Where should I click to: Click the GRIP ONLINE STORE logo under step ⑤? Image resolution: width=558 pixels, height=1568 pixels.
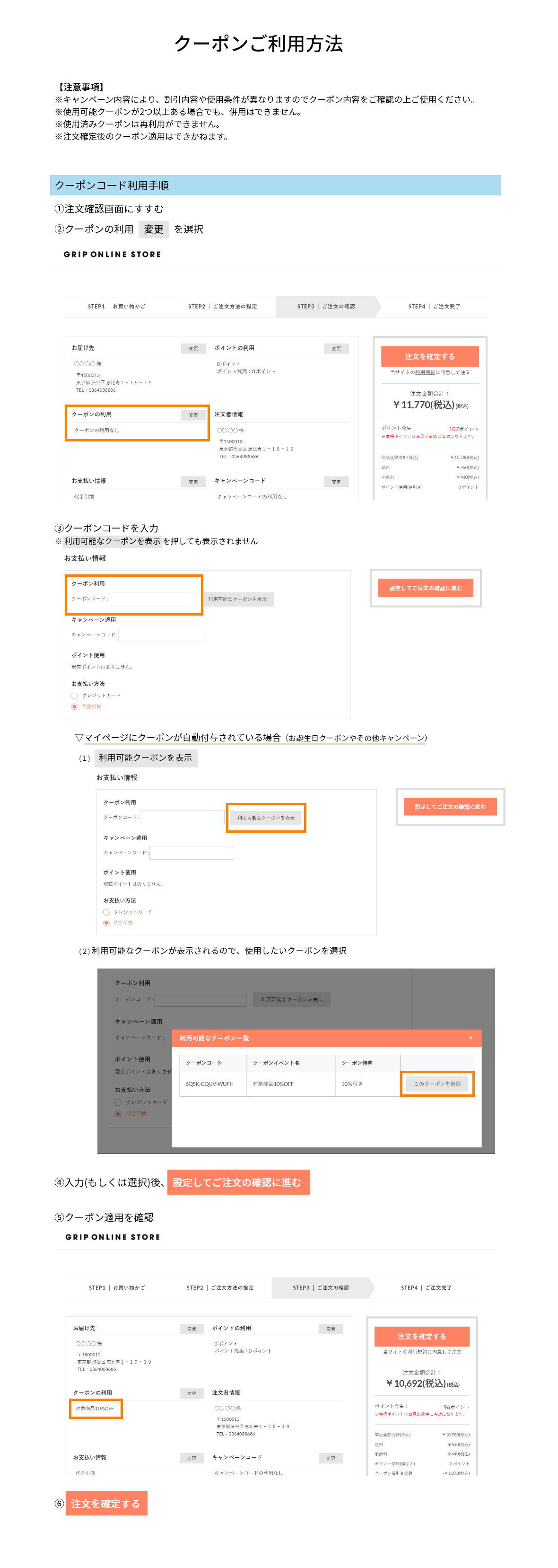click(x=113, y=1237)
